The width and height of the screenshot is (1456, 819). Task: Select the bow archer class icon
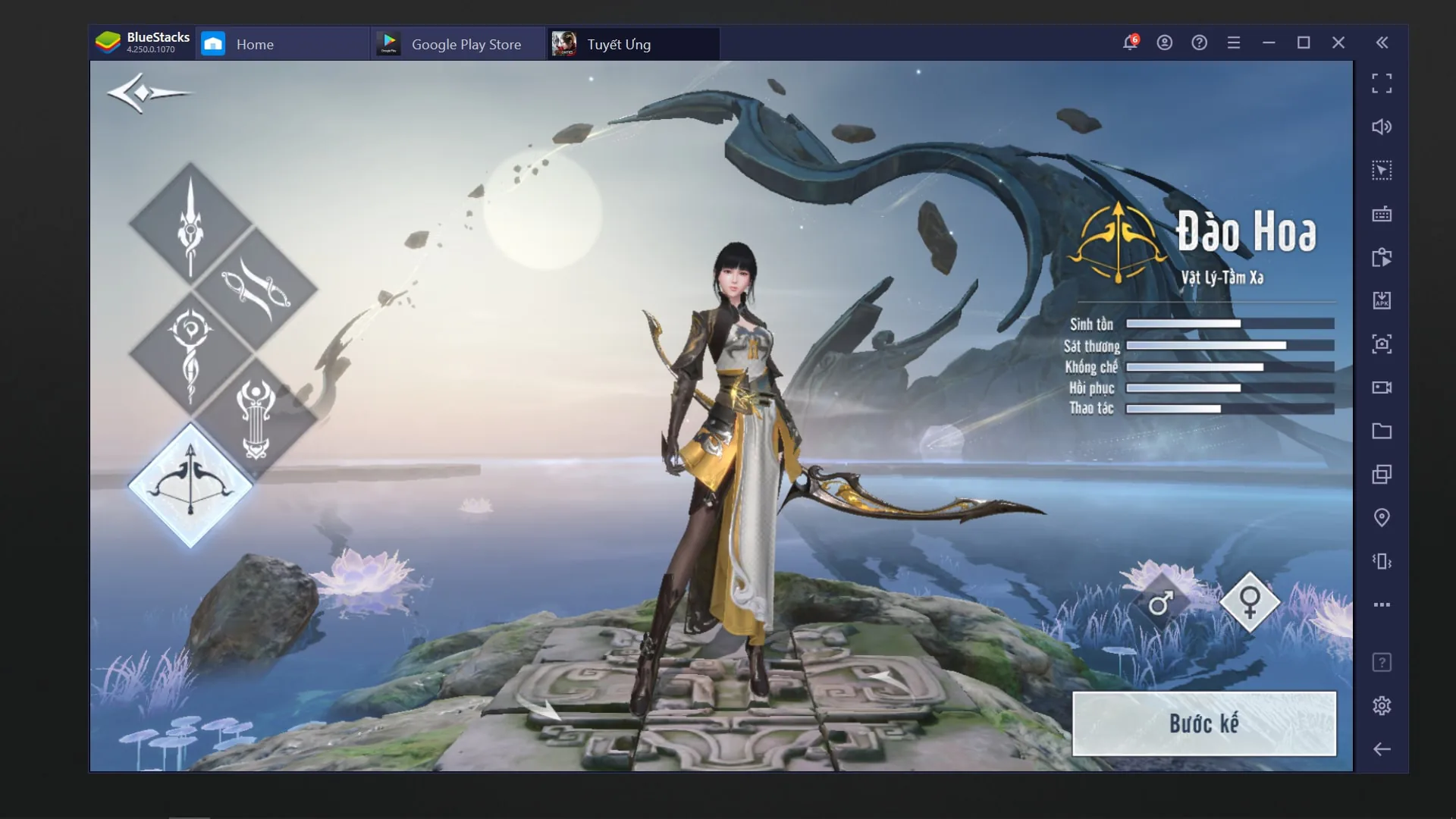(190, 485)
